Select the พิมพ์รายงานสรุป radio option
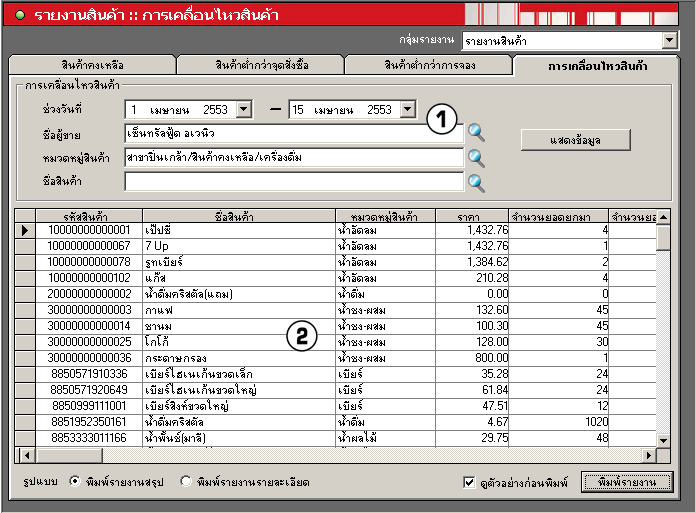This screenshot has width=696, height=513. pos(75,482)
